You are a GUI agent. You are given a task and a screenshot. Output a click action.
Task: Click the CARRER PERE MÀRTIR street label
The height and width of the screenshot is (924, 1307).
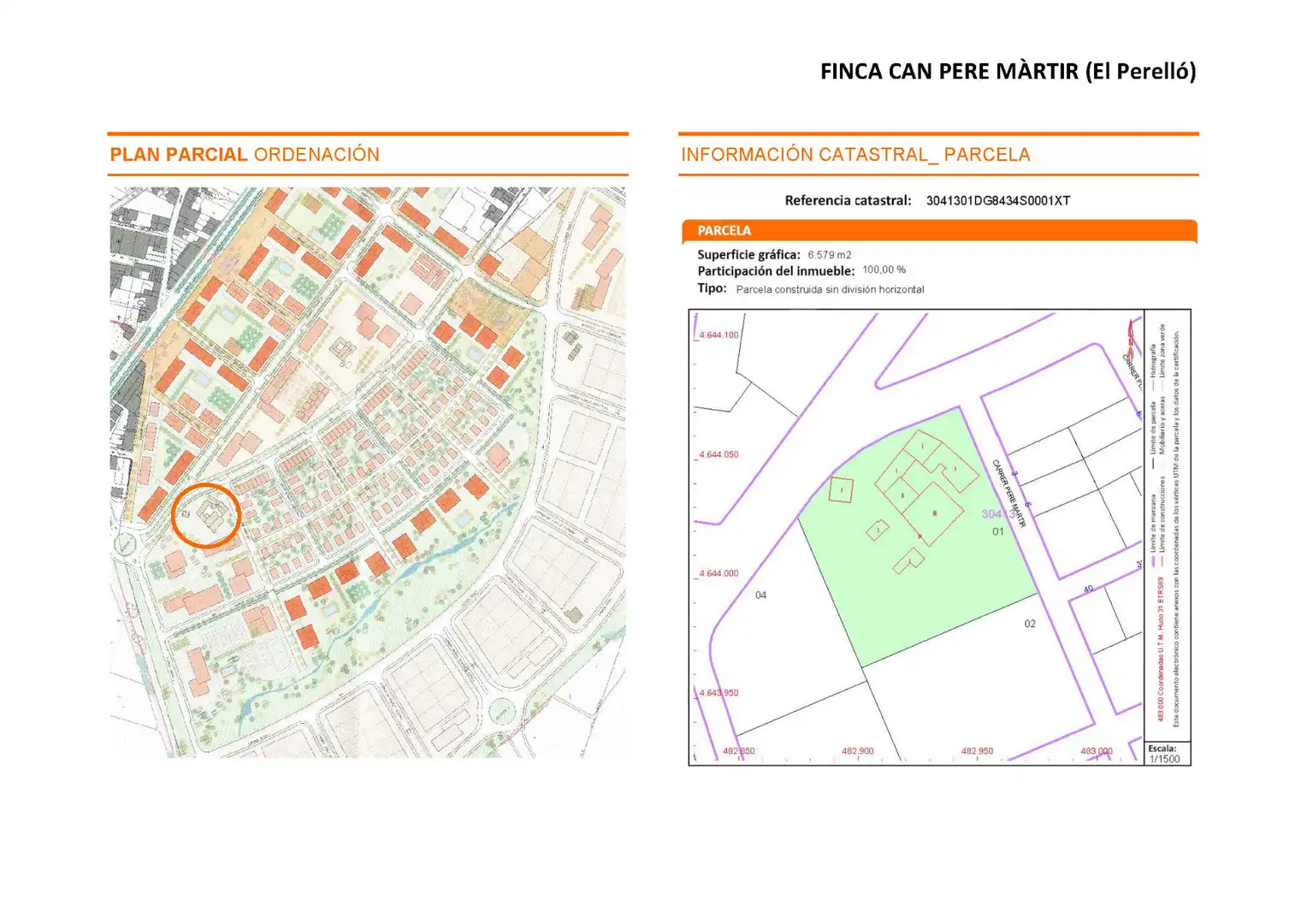[1008, 493]
